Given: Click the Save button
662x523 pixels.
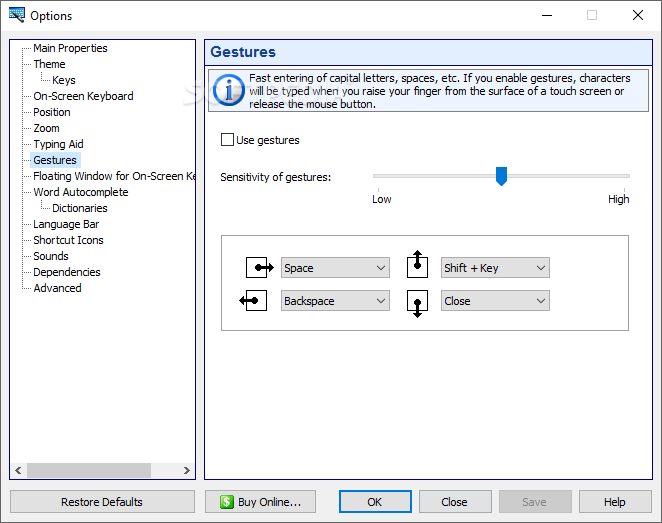Looking at the screenshot, I should tap(535, 501).
